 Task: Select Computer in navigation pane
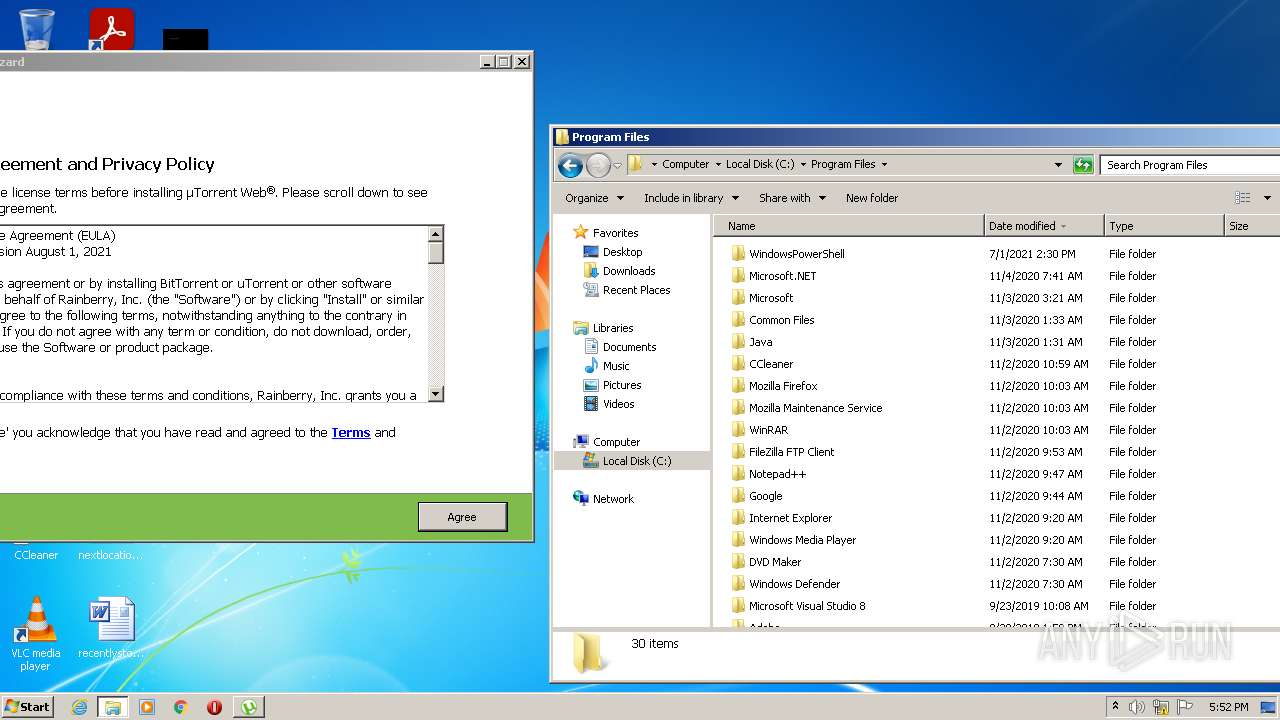point(616,442)
